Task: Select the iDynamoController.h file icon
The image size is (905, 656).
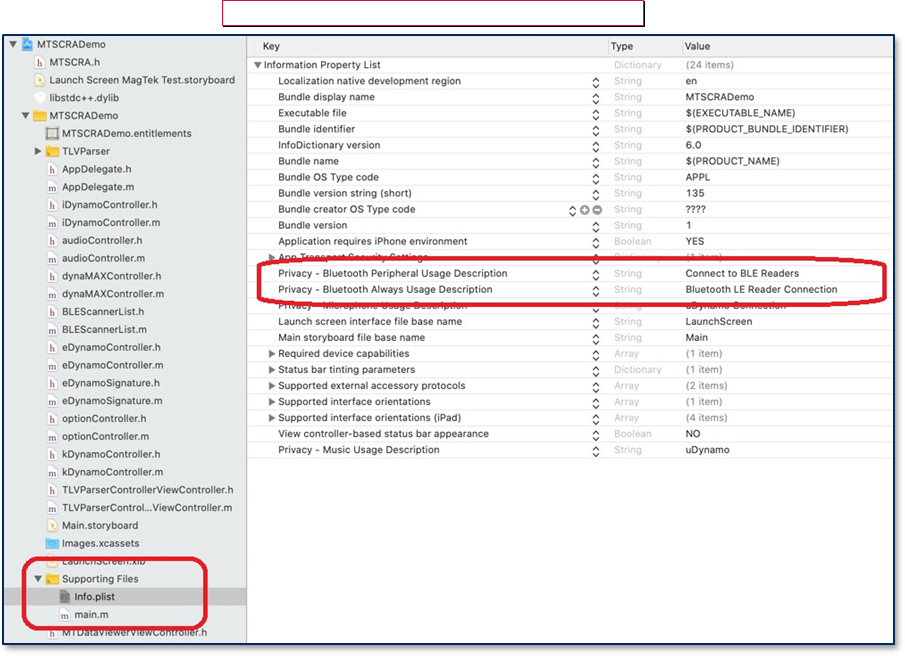Action: (x=52, y=205)
